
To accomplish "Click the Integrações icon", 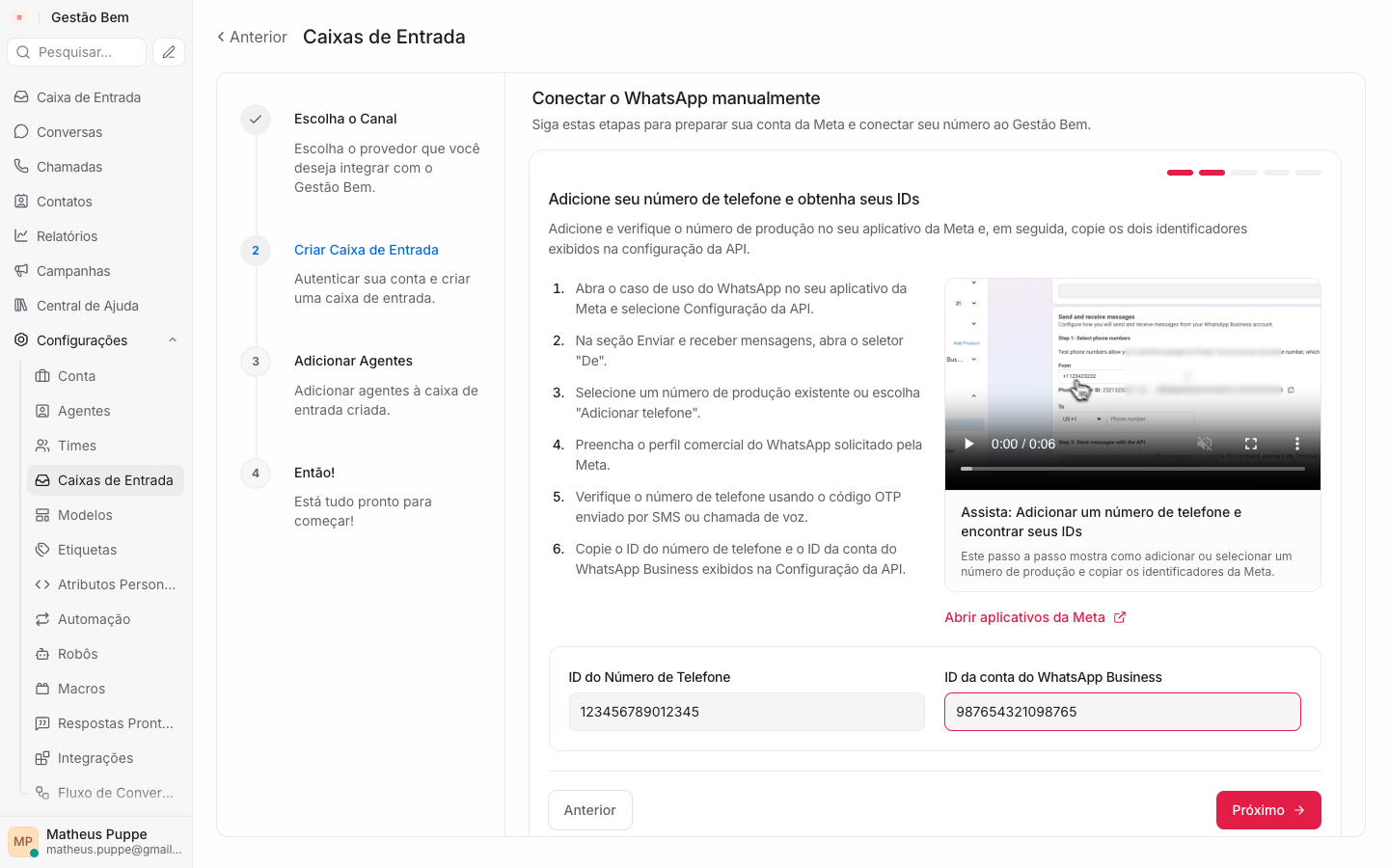I will [x=42, y=758].
